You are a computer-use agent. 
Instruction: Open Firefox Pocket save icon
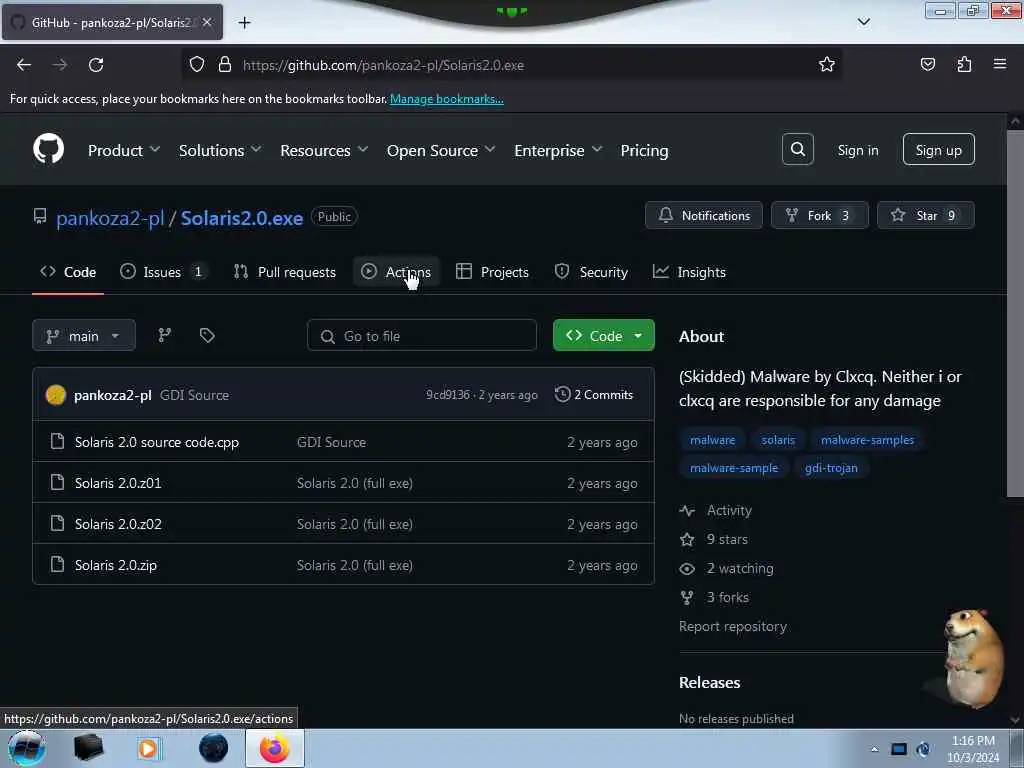927,65
